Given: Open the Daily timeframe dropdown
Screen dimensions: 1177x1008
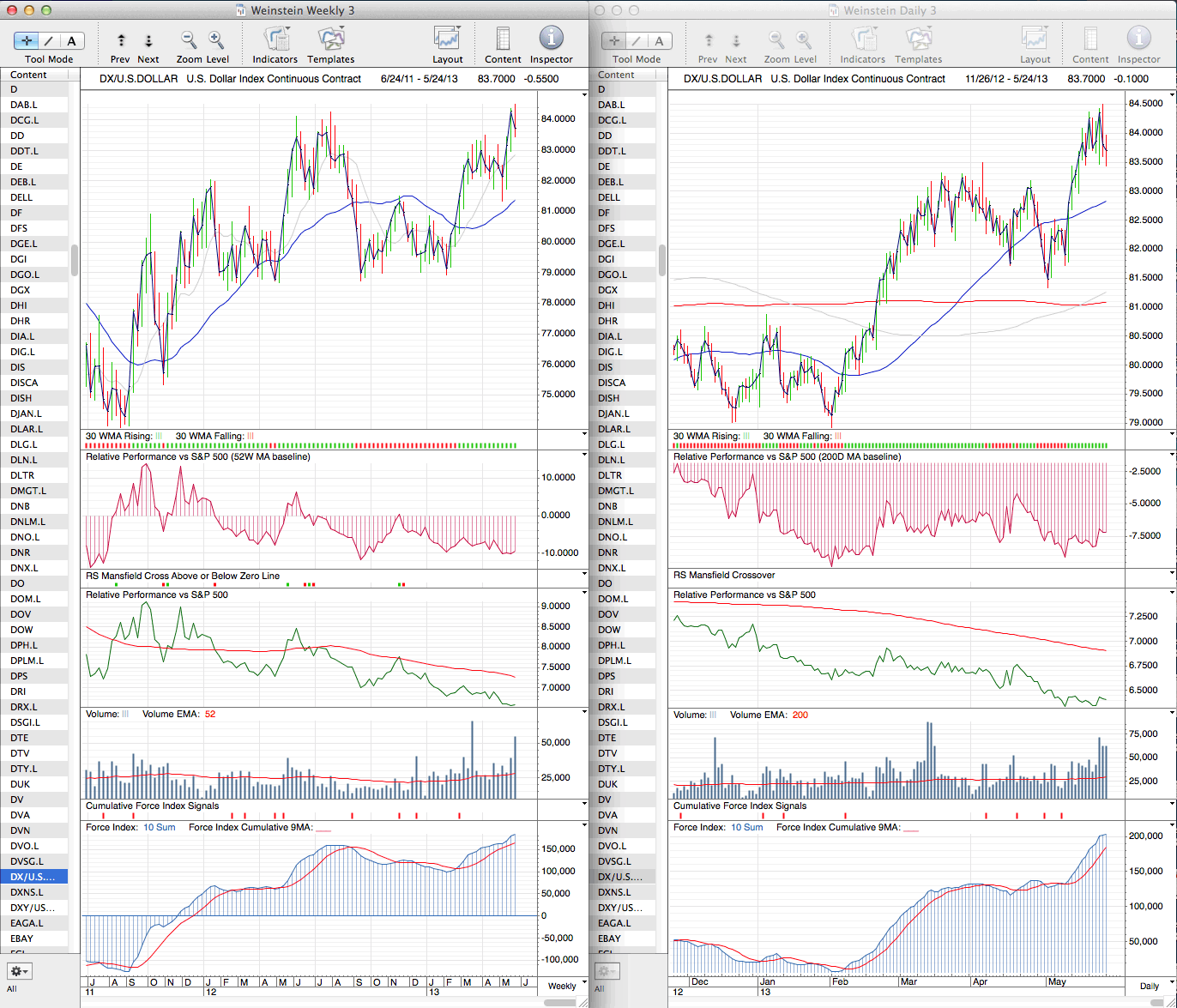Looking at the screenshot, I should [1149, 986].
